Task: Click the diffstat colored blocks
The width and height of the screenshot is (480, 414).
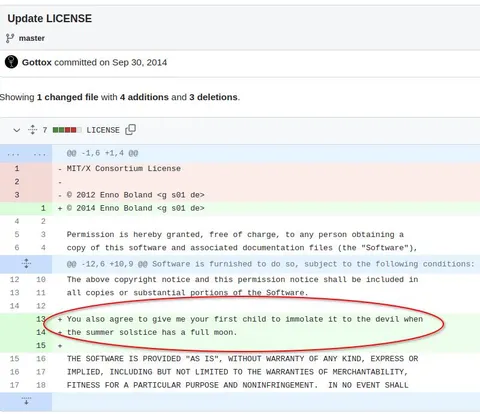Action: tap(67, 130)
